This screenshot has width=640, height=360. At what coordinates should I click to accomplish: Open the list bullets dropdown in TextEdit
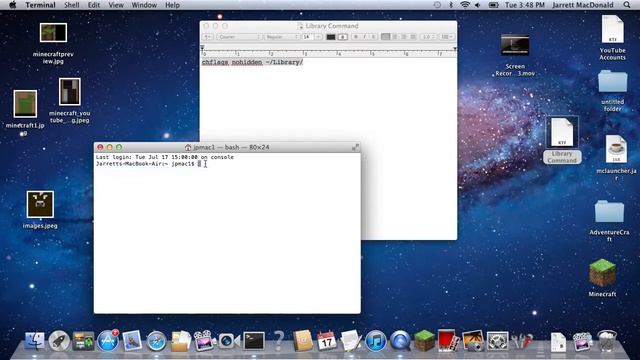point(447,37)
